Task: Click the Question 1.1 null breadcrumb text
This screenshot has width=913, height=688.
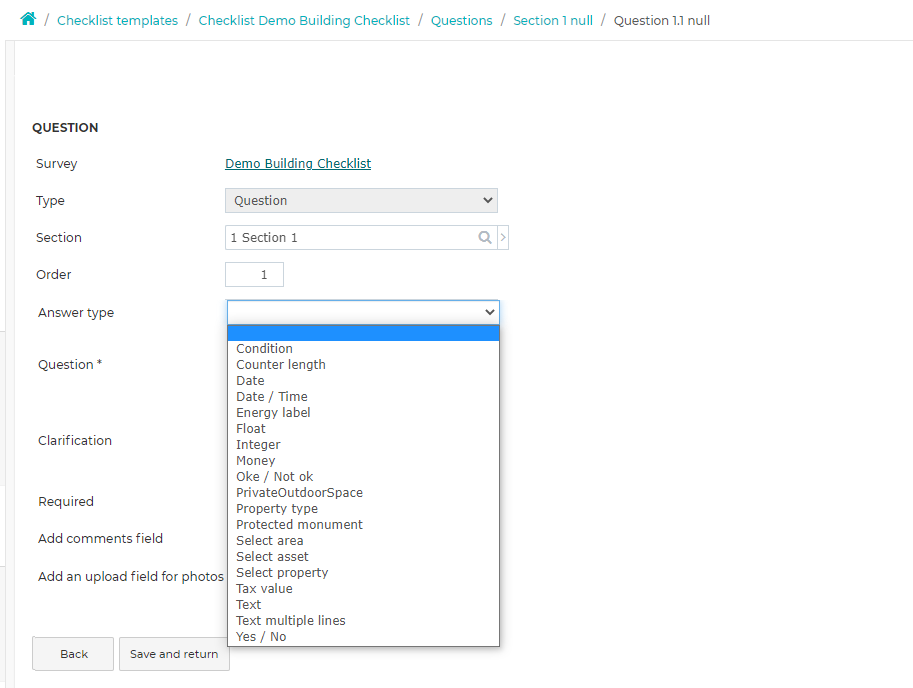Action: pyautogui.click(x=661, y=20)
